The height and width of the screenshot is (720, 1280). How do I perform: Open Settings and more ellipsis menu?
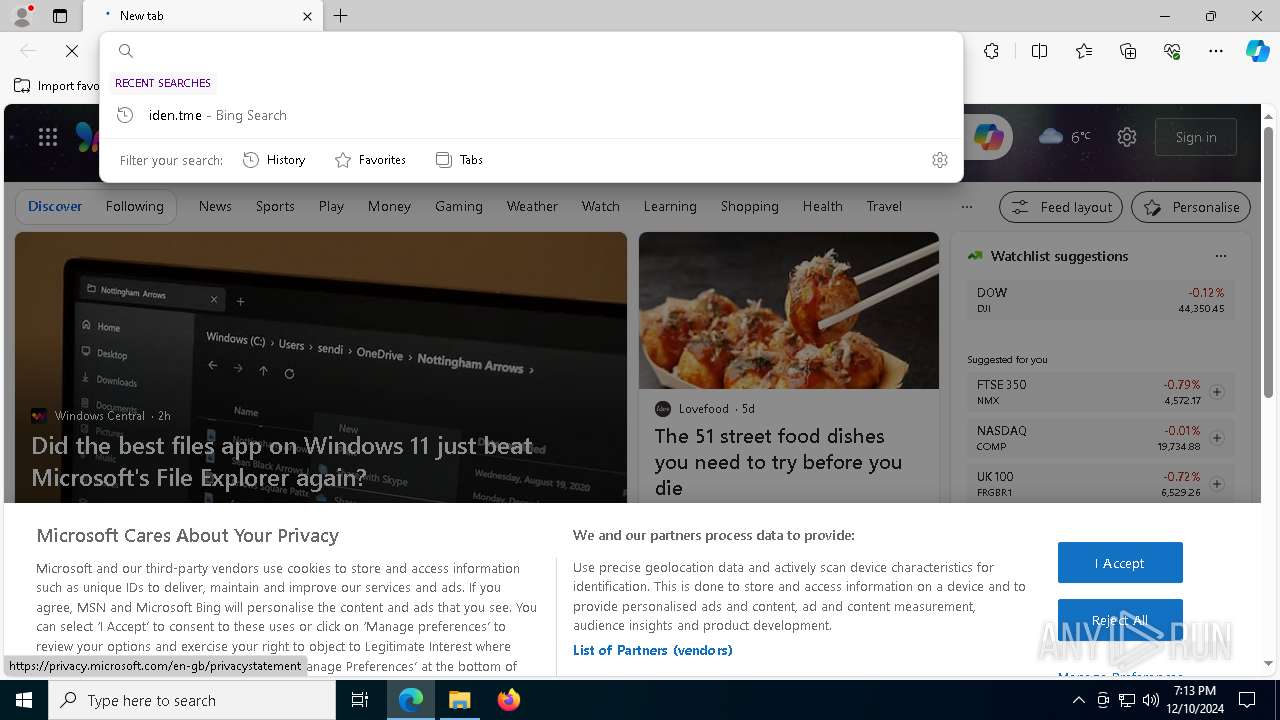tap(1216, 51)
